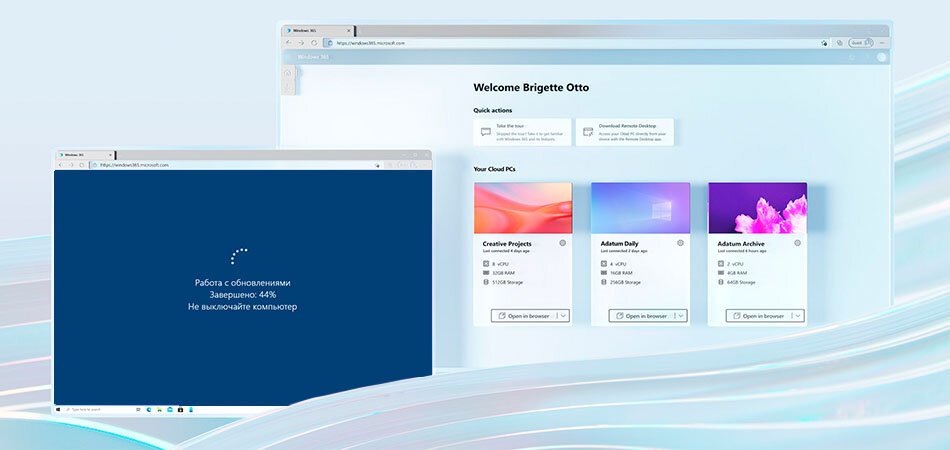
Task: Click the Creative Projects wallpaper thumbnail
Action: pos(523,208)
